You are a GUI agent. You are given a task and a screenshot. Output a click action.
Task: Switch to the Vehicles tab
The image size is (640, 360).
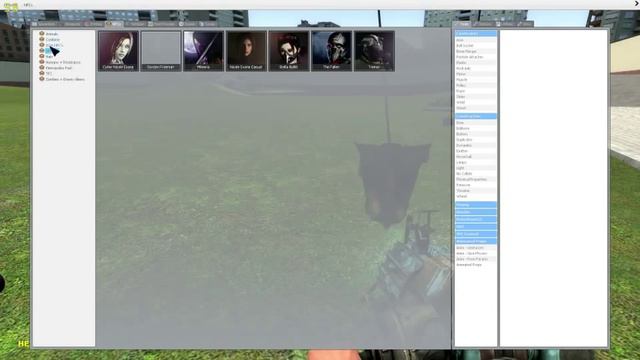click(x=136, y=24)
